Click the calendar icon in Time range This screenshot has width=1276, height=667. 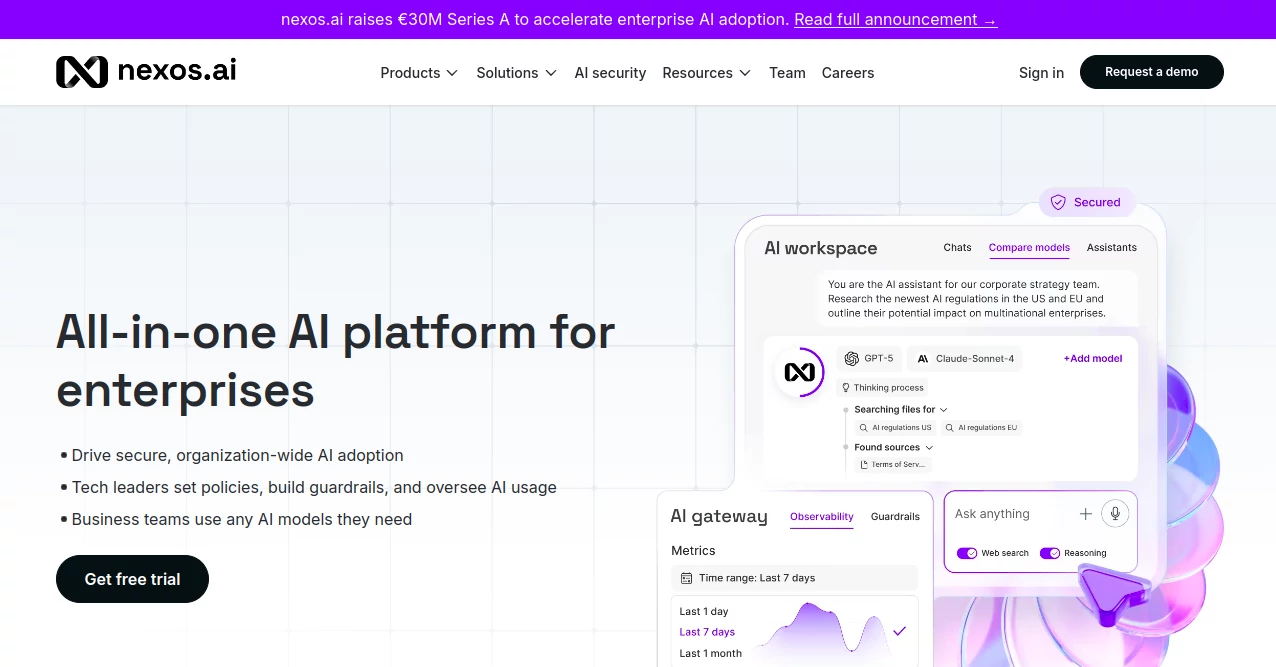(x=686, y=578)
